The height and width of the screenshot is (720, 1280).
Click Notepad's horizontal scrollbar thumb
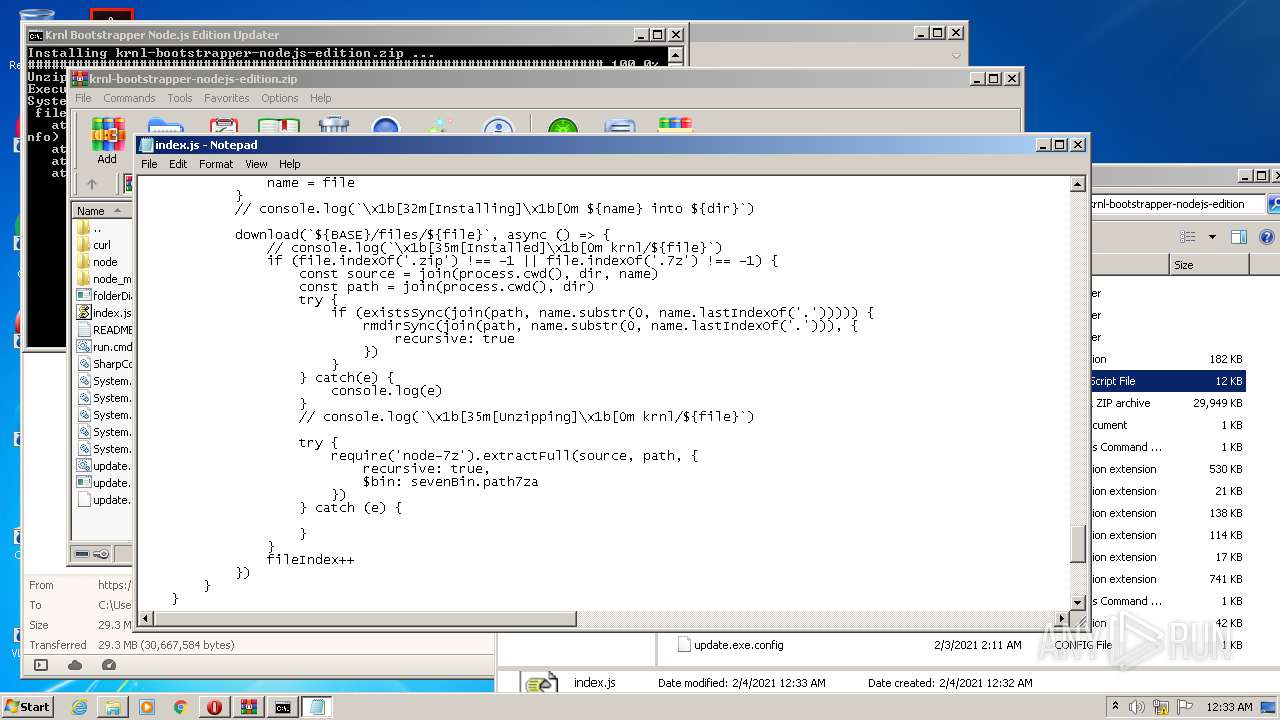click(365, 619)
